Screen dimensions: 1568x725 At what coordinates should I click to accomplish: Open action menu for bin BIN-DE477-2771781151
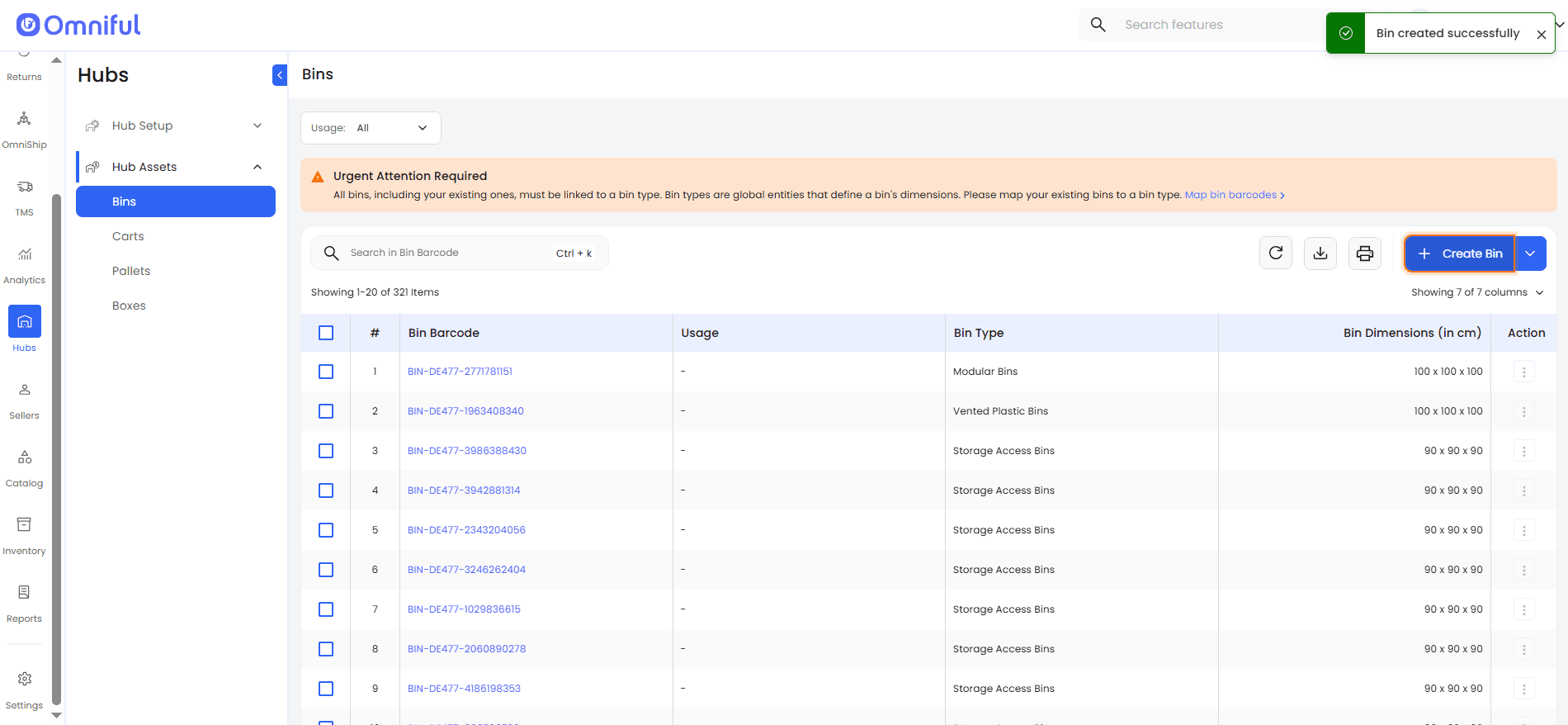1524,372
